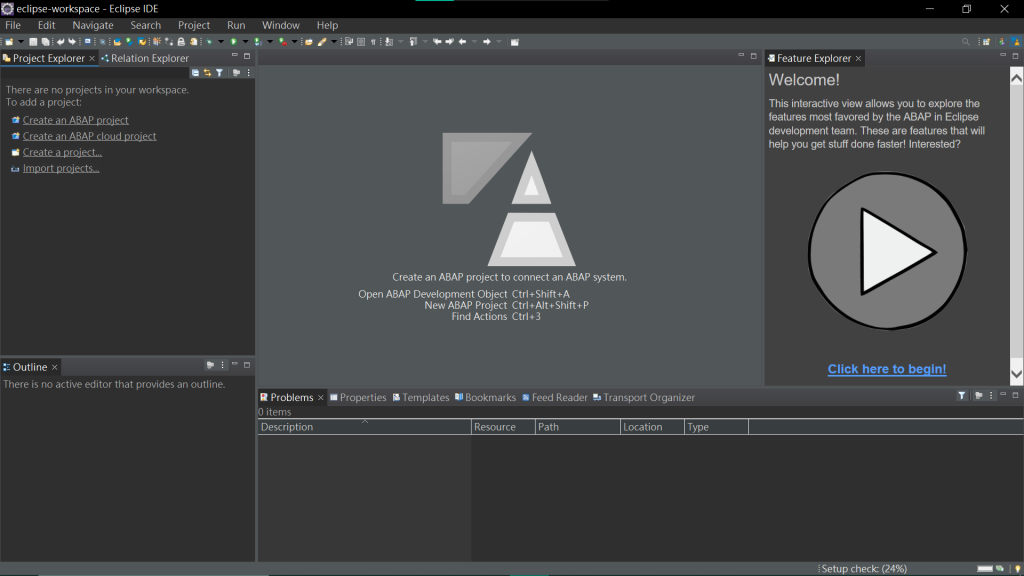Click Collapse All in Project Explorer toolbar
The height and width of the screenshot is (576, 1024).
pos(195,72)
